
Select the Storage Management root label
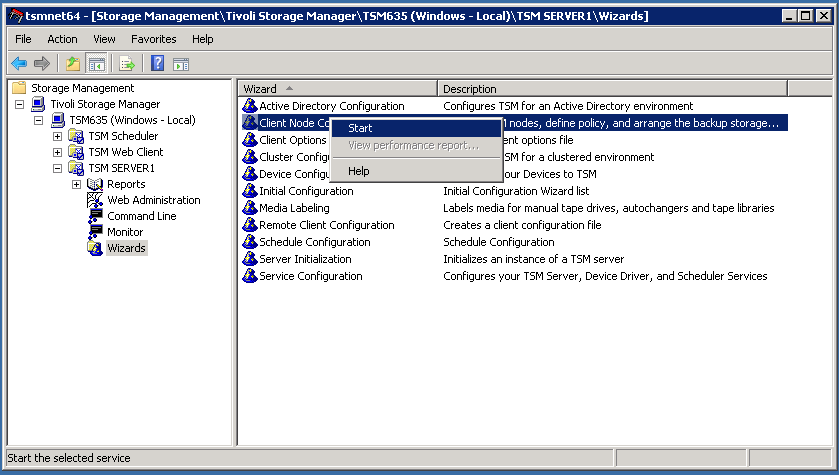point(82,88)
